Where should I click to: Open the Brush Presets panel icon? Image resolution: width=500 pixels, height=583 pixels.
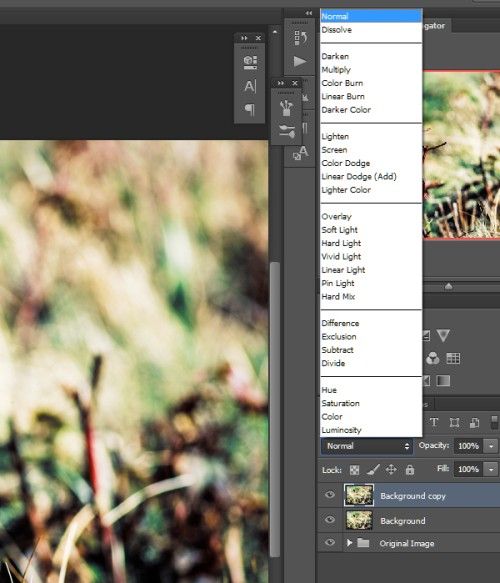286,107
